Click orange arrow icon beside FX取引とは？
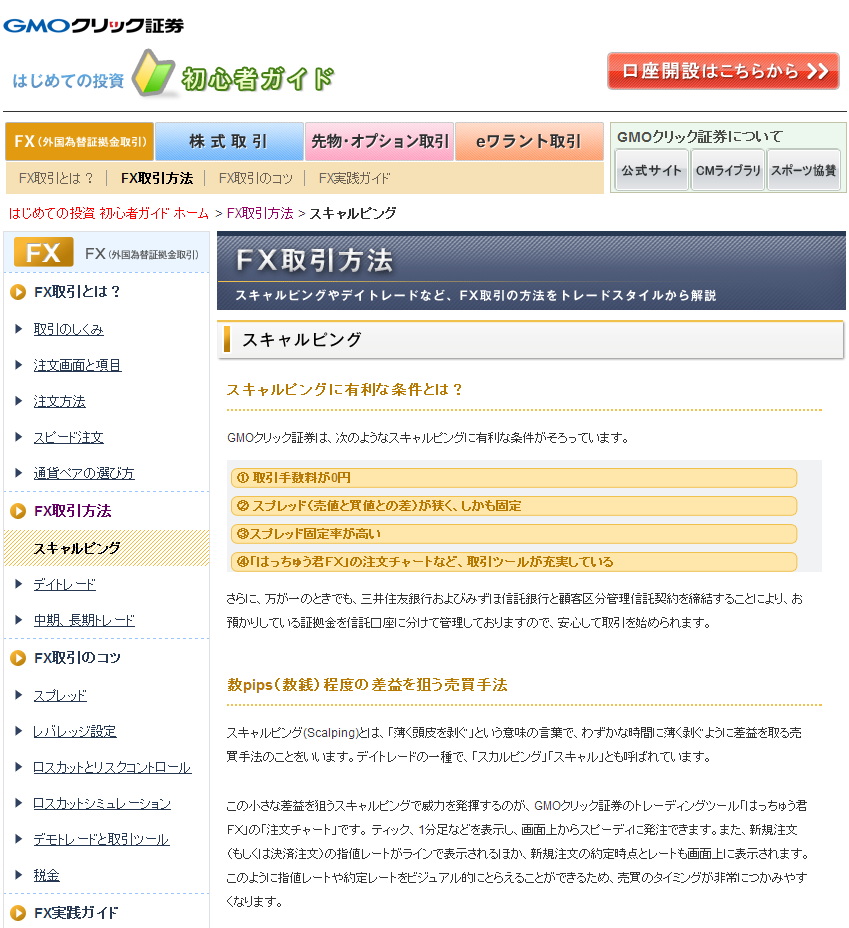849x928 pixels. tap(18, 292)
